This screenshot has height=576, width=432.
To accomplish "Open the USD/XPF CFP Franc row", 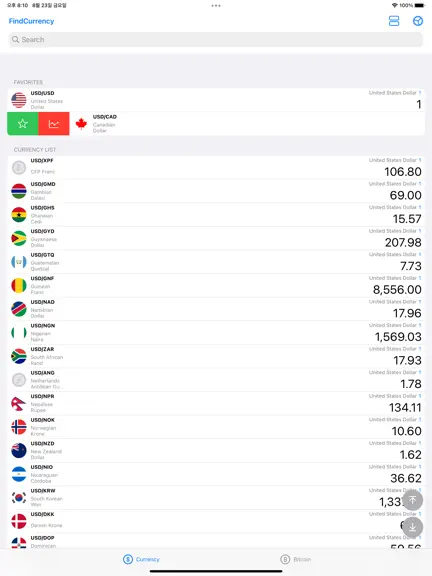I will (216, 168).
